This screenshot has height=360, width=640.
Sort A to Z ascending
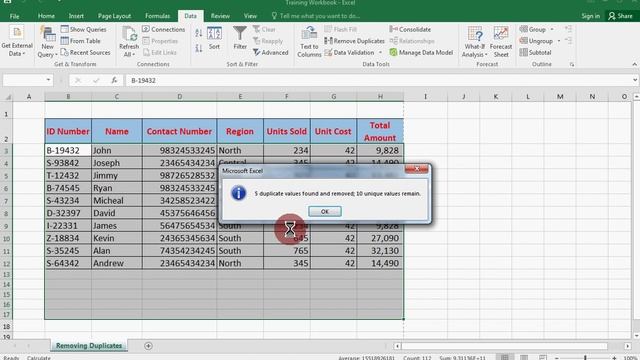click(199, 33)
